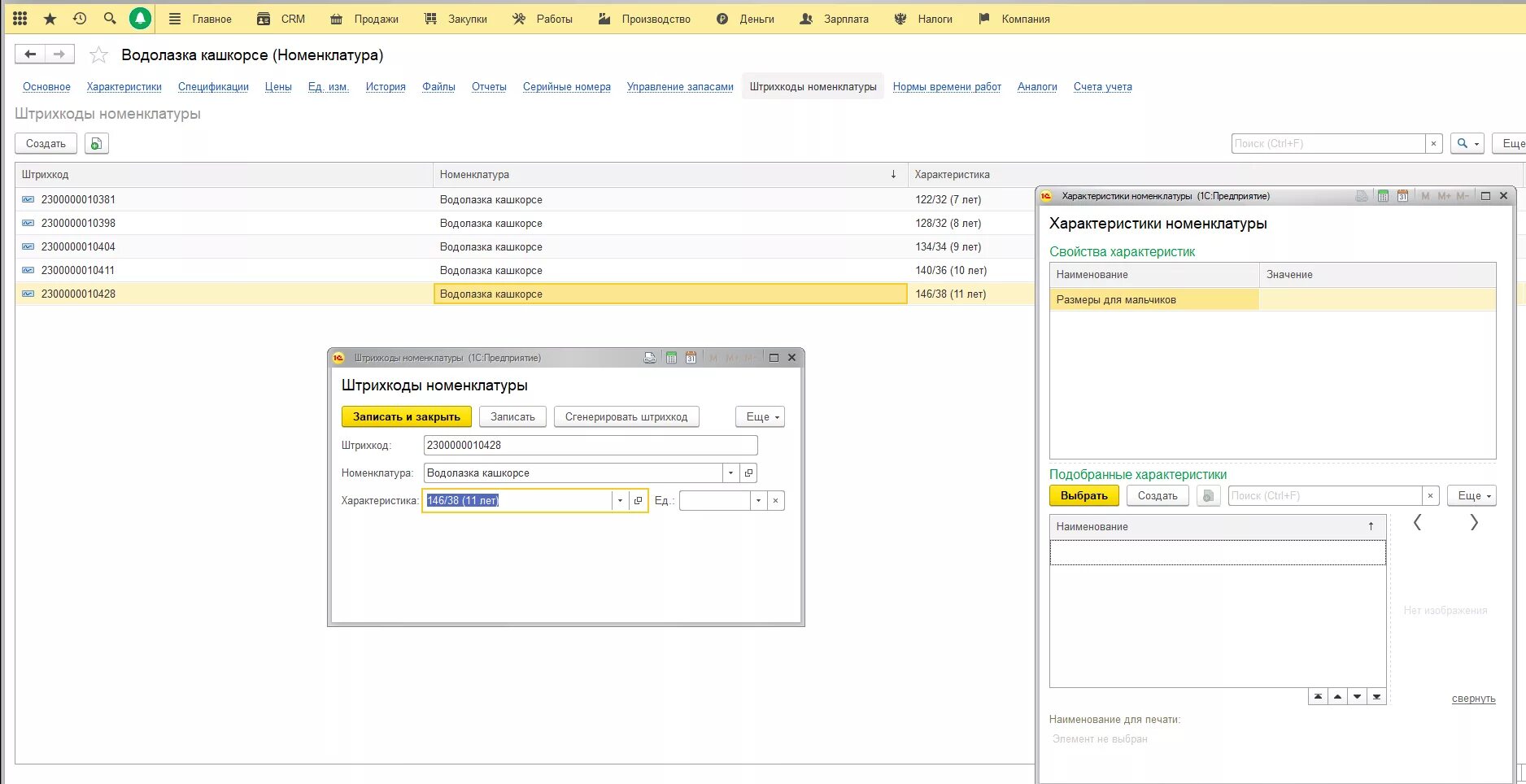The height and width of the screenshot is (784, 1526).
Task: Switch to the Управление запасами tab
Action: (680, 87)
